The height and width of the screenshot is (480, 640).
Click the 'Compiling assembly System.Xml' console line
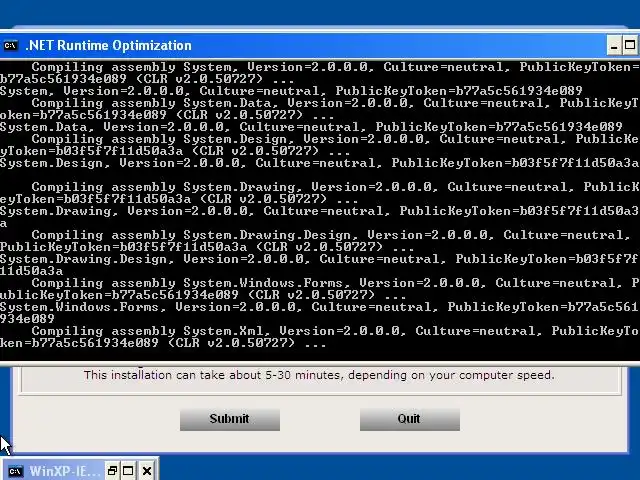(x=335, y=331)
